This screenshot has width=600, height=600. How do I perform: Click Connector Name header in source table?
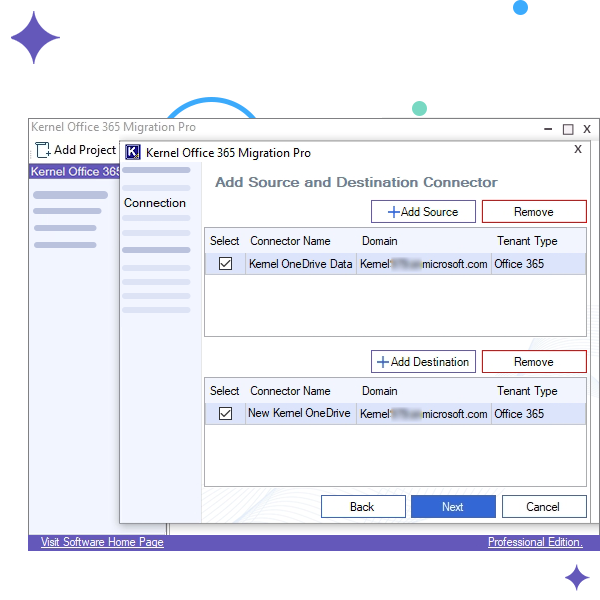tap(290, 241)
